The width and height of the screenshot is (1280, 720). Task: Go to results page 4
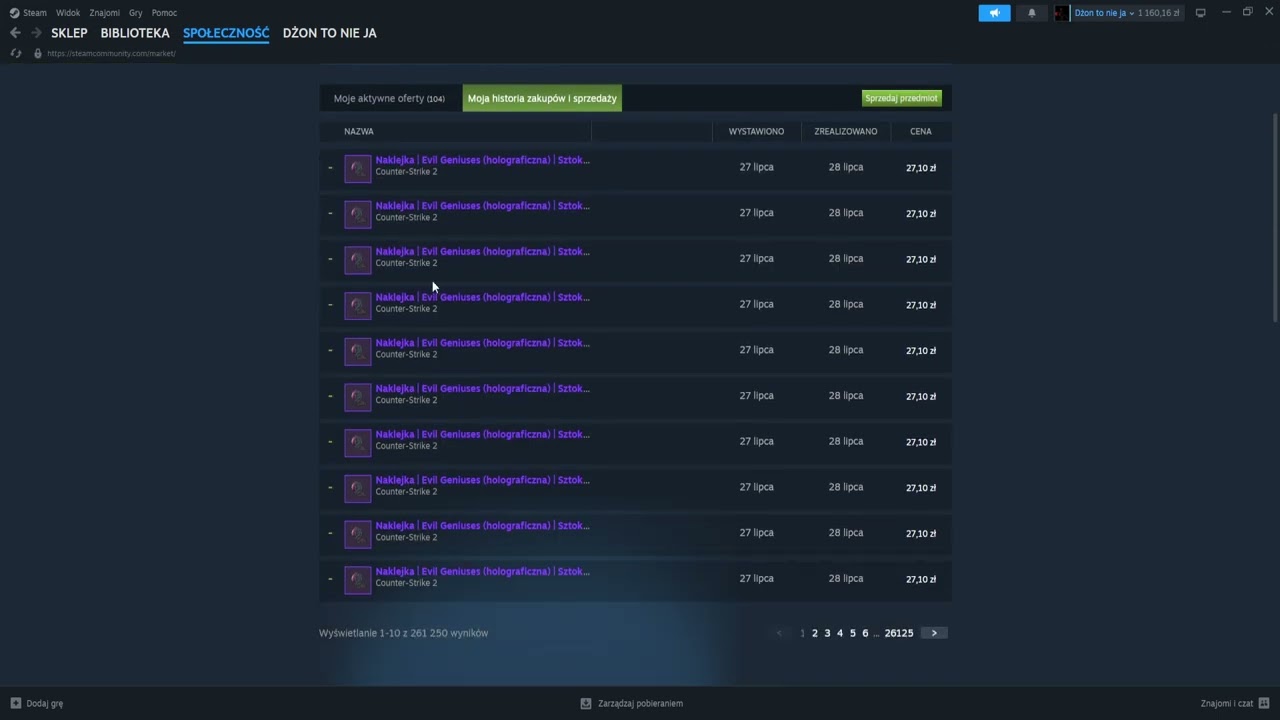840,633
